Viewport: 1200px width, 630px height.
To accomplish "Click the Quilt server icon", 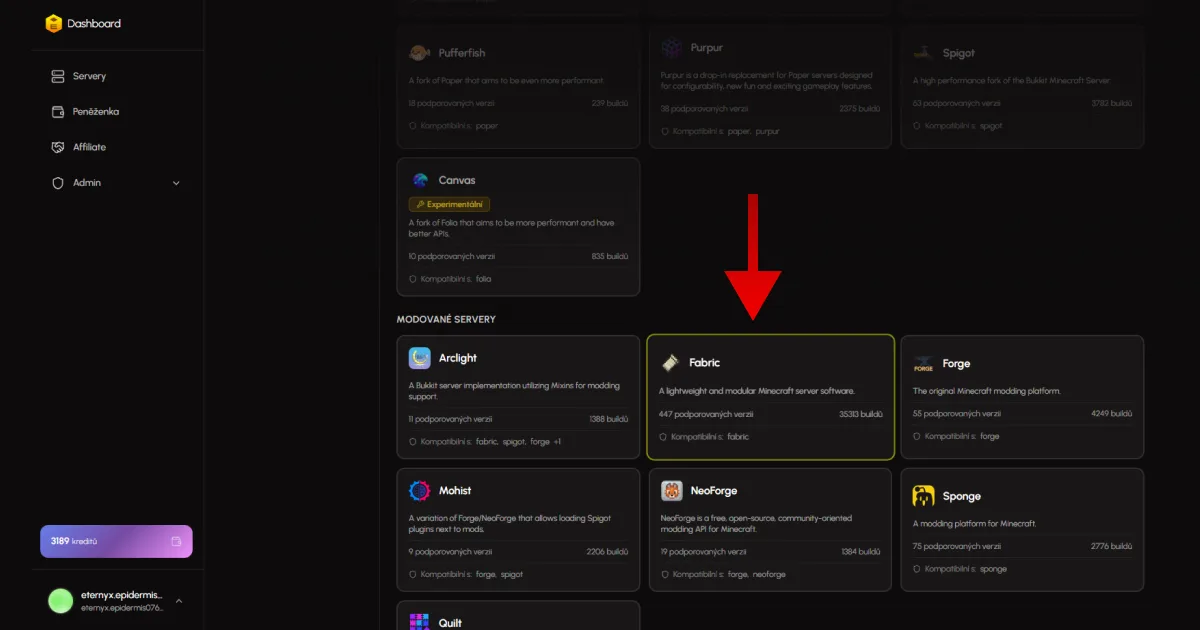I will (420, 621).
